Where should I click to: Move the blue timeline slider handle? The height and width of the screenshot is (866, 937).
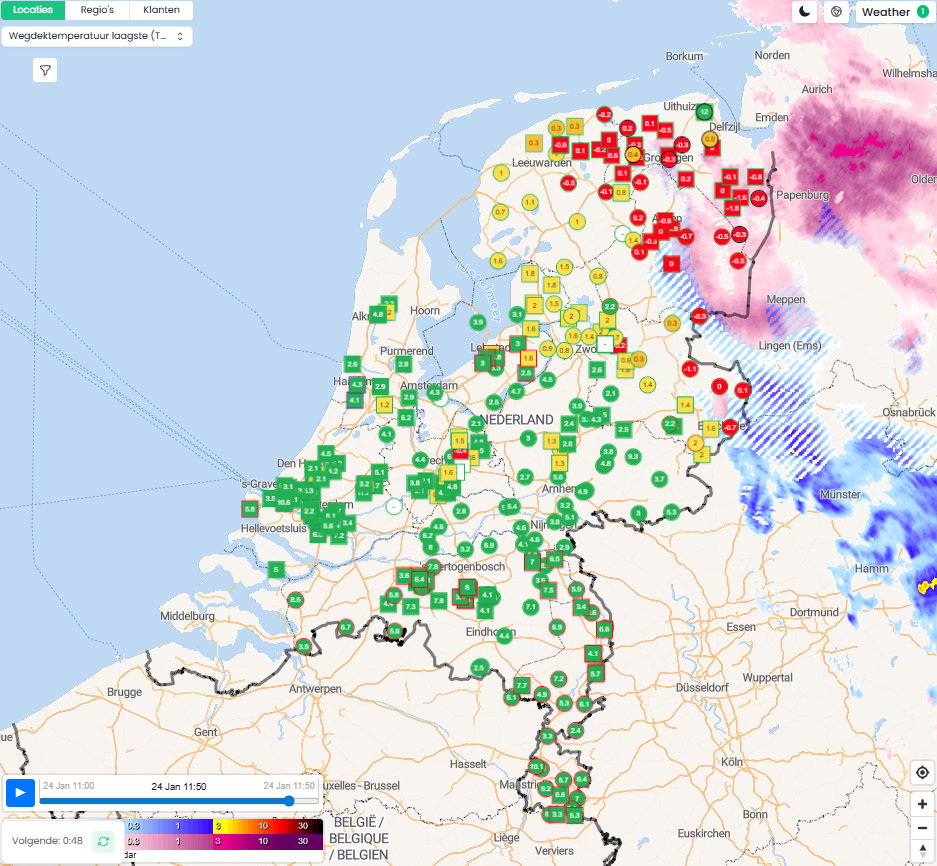[x=289, y=801]
